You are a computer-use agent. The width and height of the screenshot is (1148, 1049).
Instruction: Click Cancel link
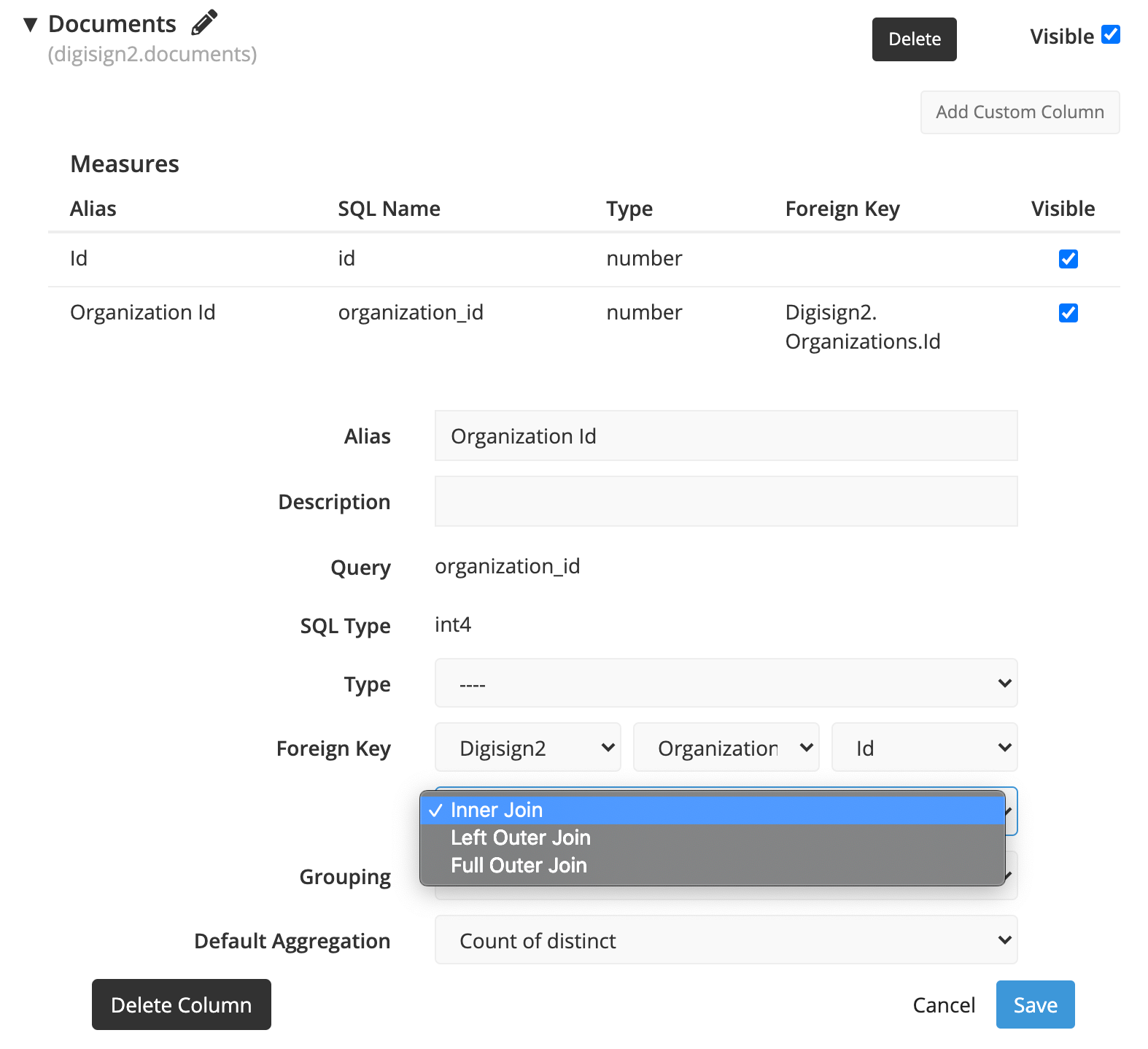coord(944,1005)
